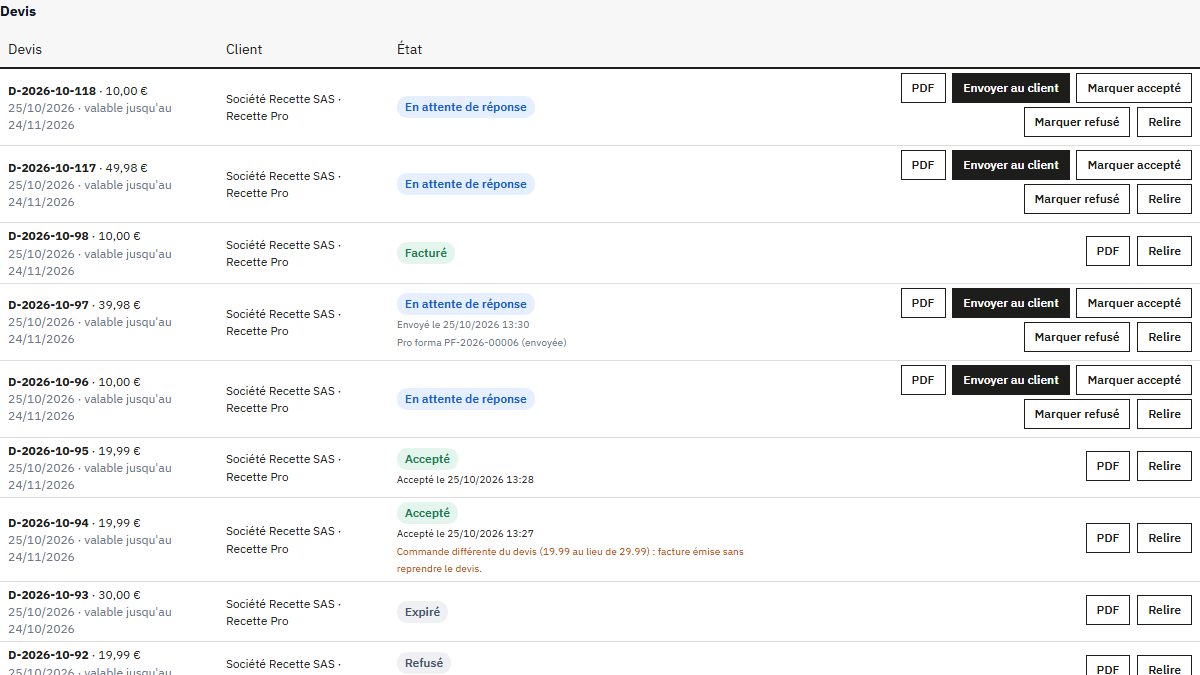The height and width of the screenshot is (675, 1200).
Task: Open the PDF for D-2026-10-96
Action: click(923, 380)
